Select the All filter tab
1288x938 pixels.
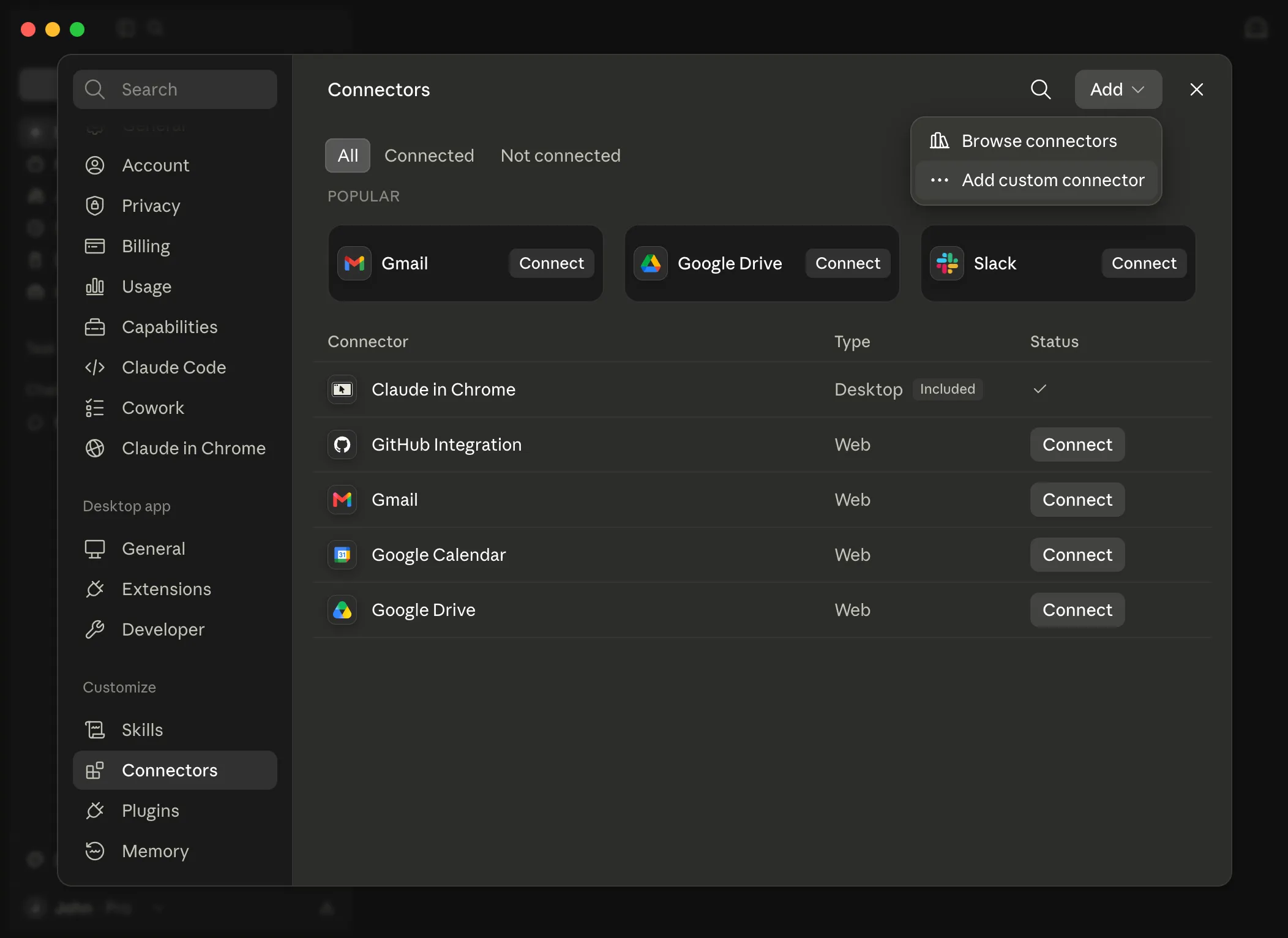coord(348,156)
